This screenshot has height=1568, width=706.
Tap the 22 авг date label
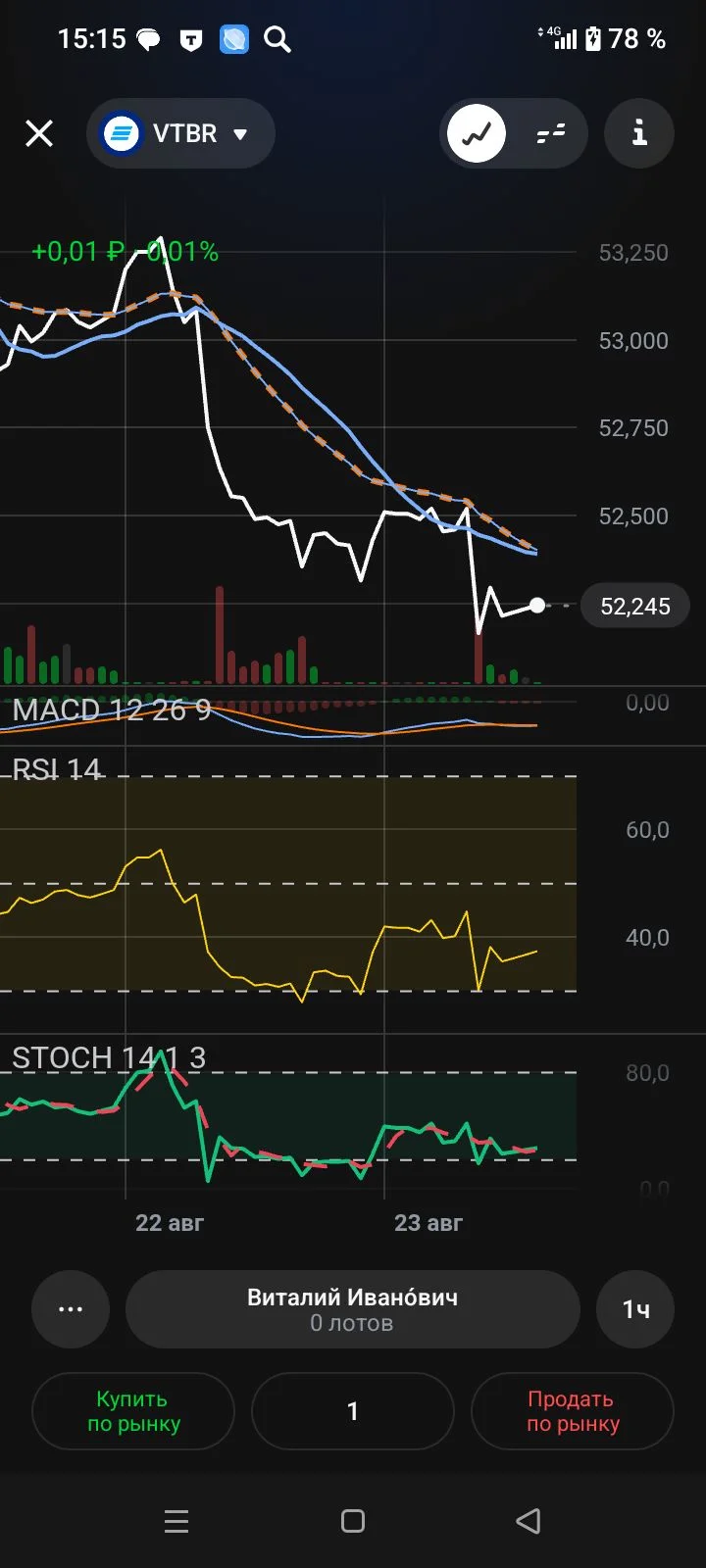pos(170,1223)
